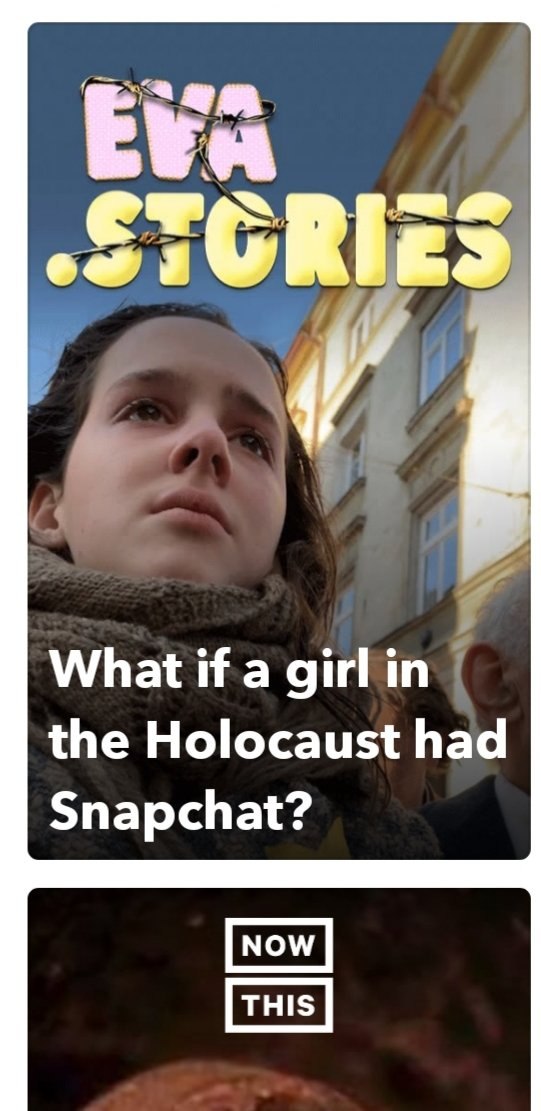Tap the word "Snapchat?" in the headline
This screenshot has height=1111, width=541.
[180, 812]
